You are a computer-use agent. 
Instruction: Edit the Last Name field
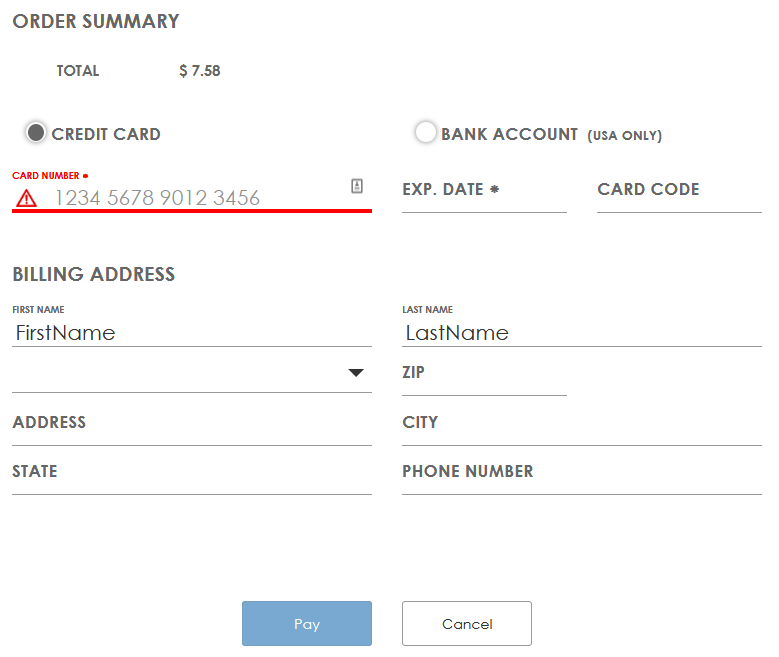[582, 333]
